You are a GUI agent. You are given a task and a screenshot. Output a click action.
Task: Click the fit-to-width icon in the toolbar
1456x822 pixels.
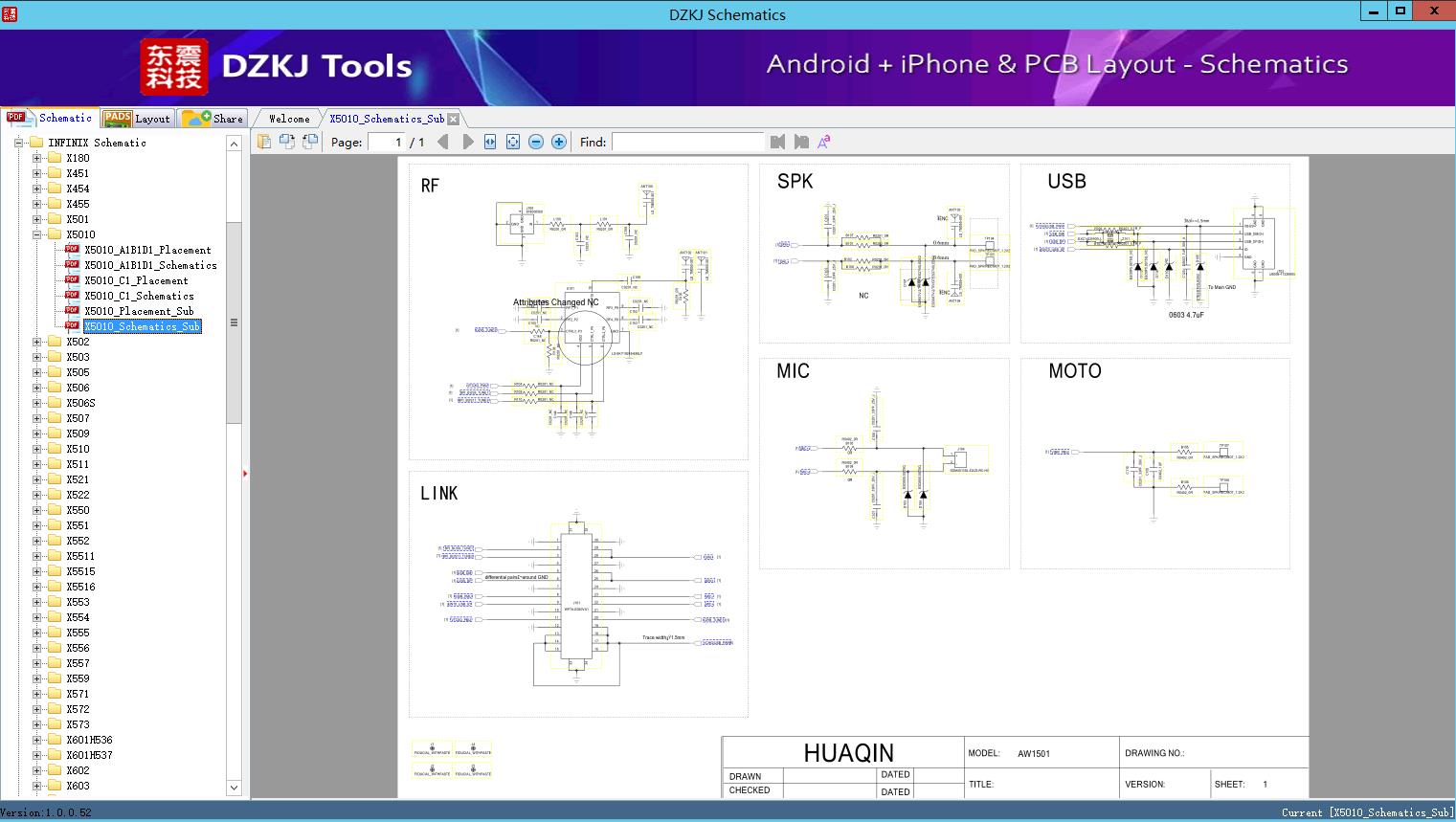coord(489,141)
